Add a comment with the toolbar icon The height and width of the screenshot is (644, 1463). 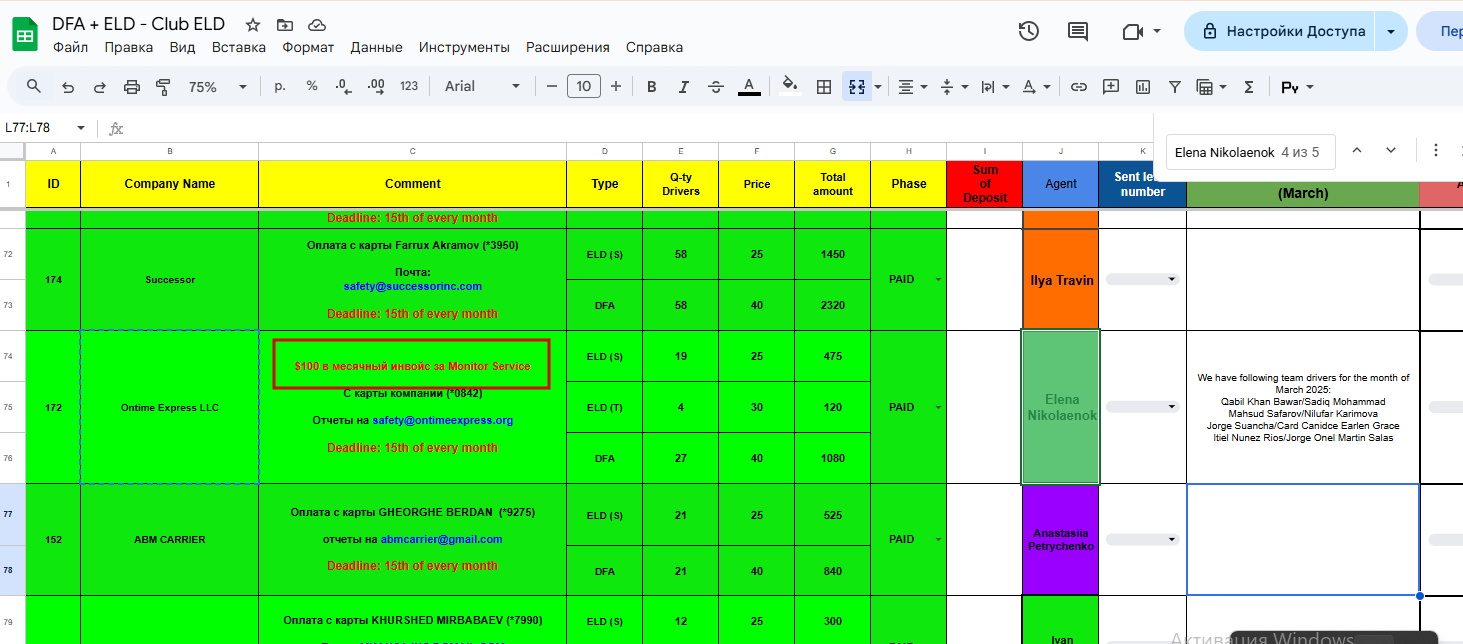click(x=1110, y=87)
